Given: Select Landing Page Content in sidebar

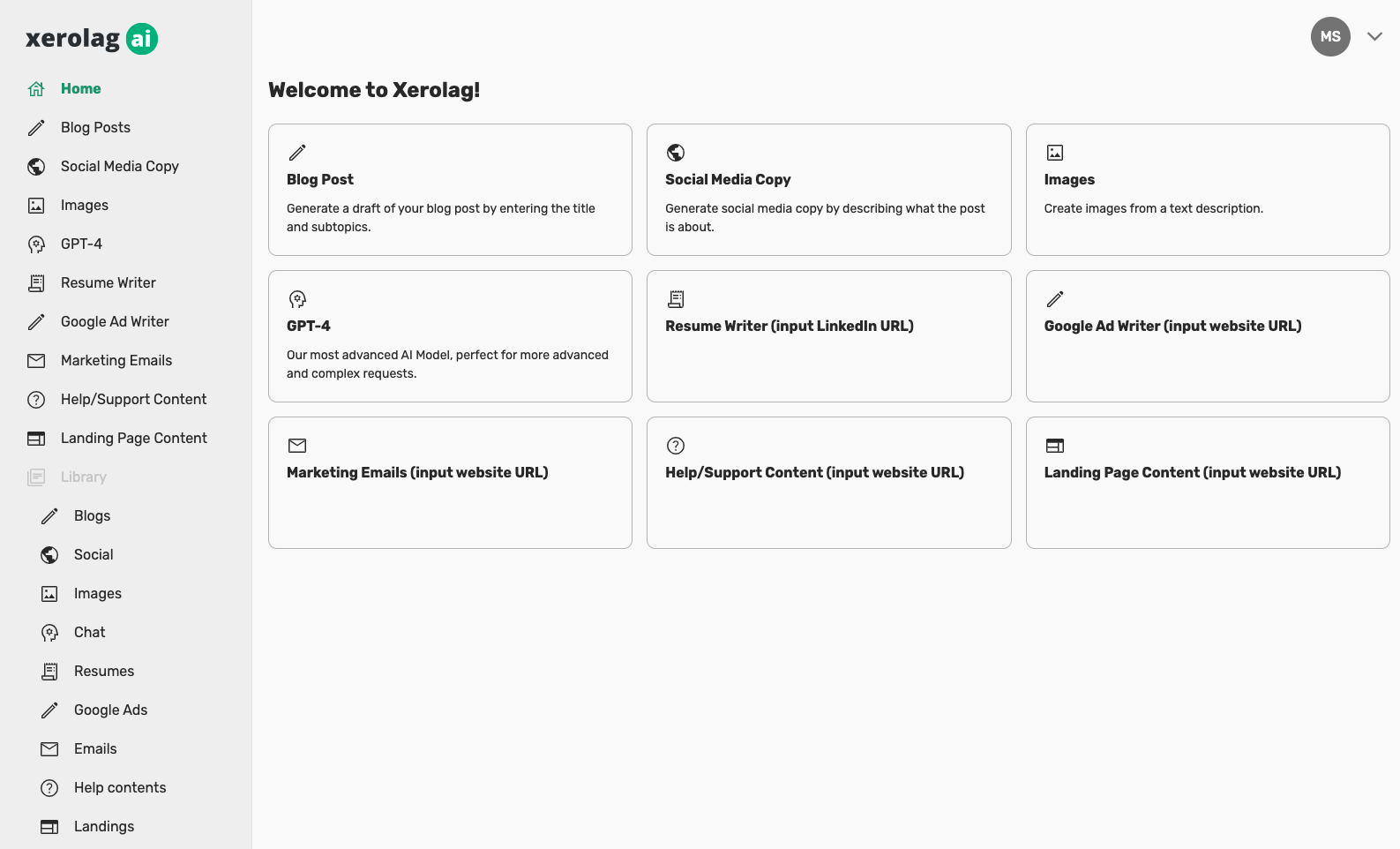Looking at the screenshot, I should [134, 439].
